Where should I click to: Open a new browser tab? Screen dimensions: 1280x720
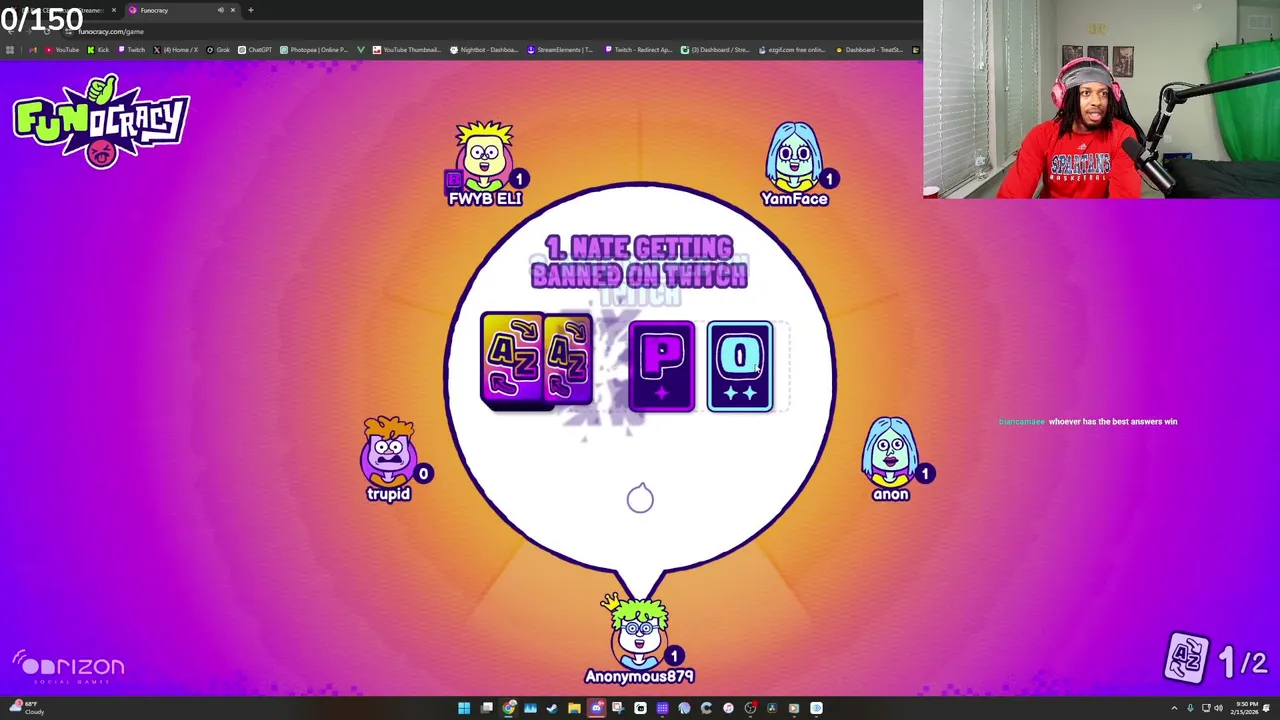(251, 10)
